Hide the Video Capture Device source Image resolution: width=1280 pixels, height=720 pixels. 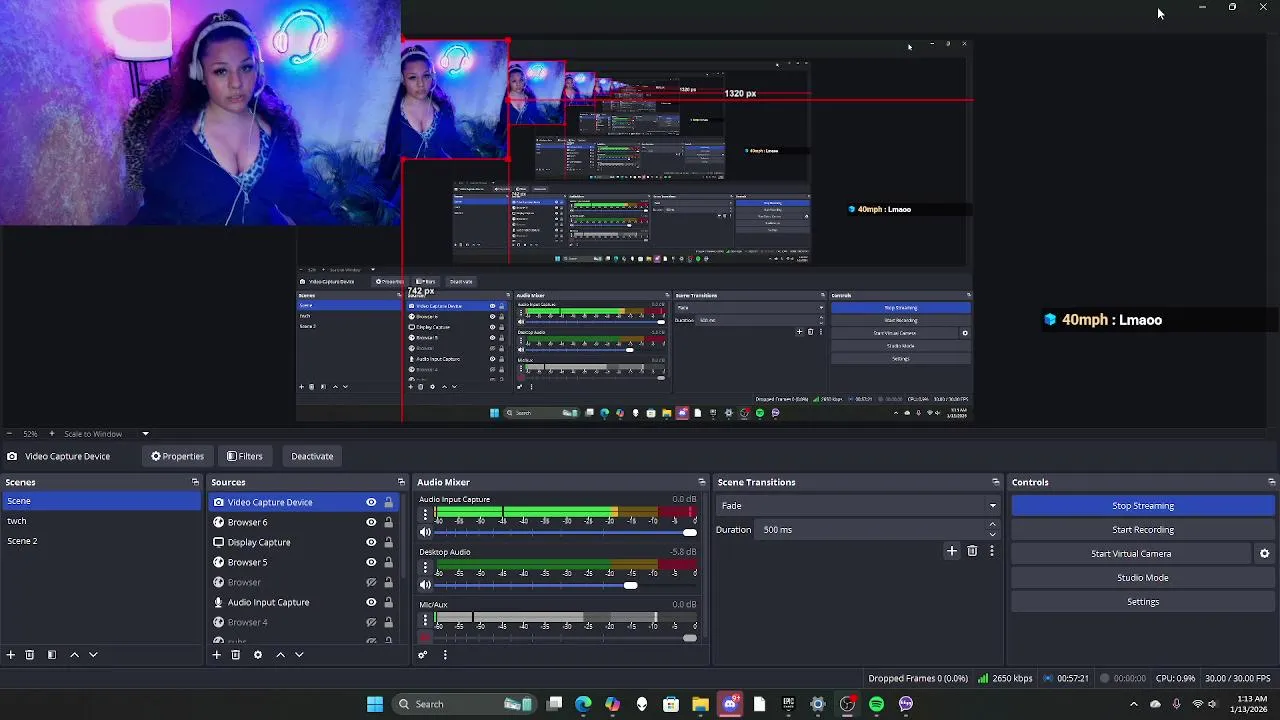pos(371,502)
